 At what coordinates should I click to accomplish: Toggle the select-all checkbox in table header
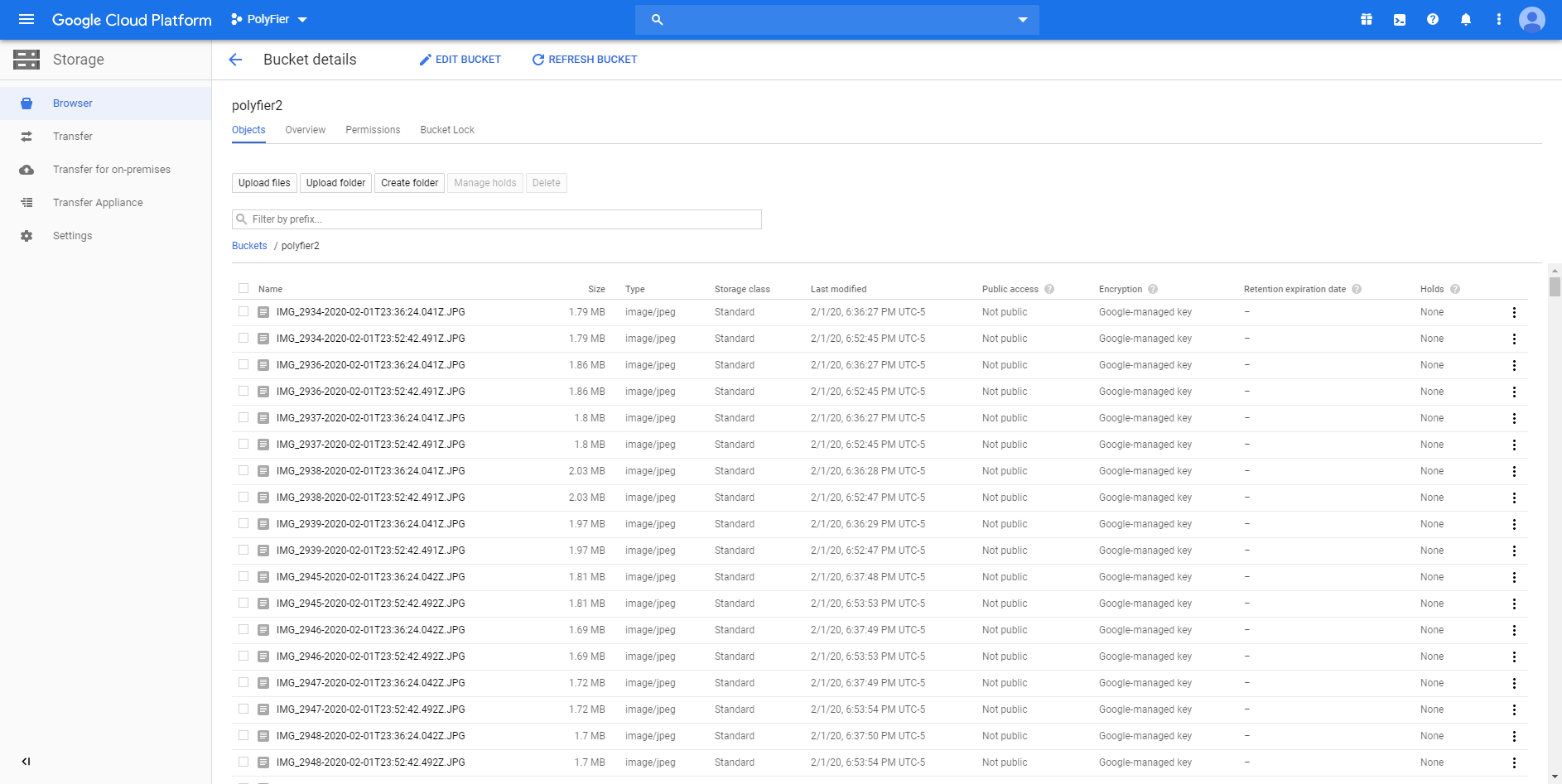pos(243,288)
